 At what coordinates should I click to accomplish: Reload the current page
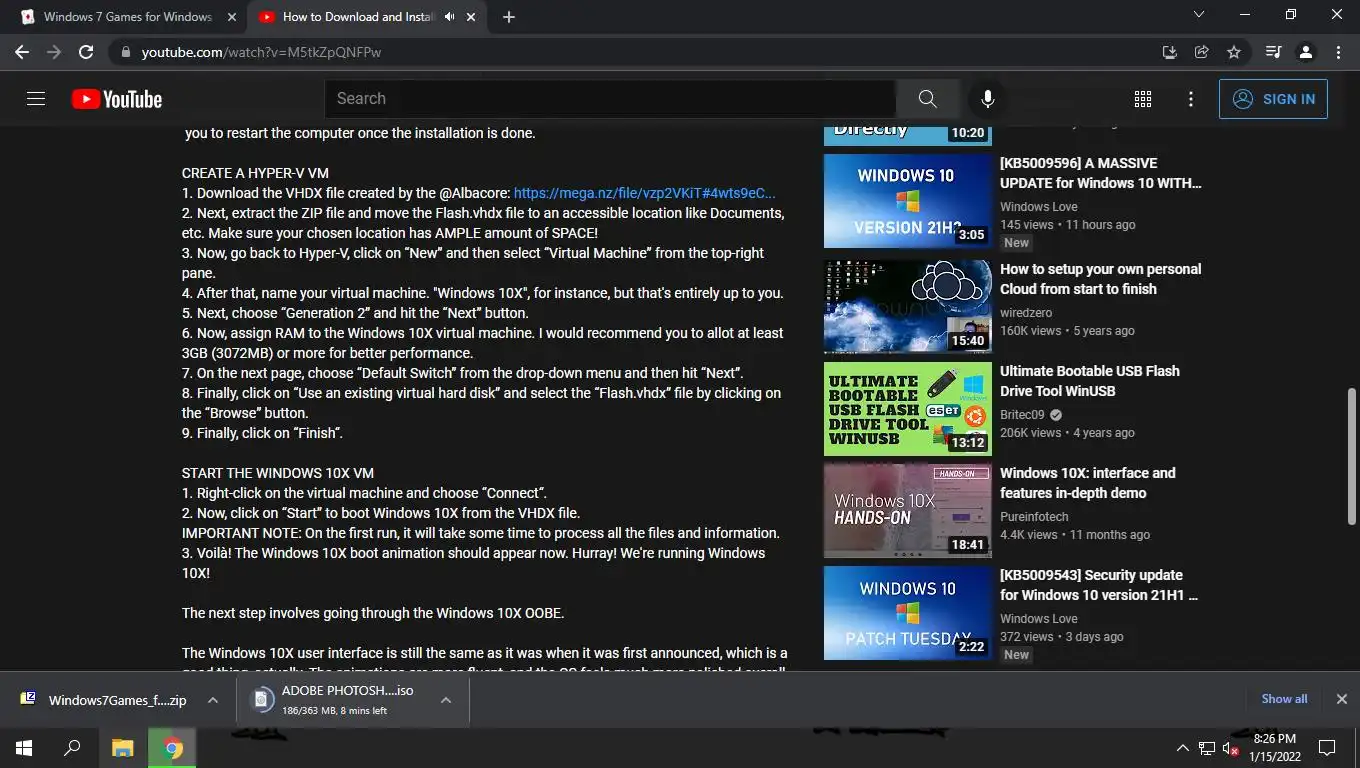[x=86, y=52]
